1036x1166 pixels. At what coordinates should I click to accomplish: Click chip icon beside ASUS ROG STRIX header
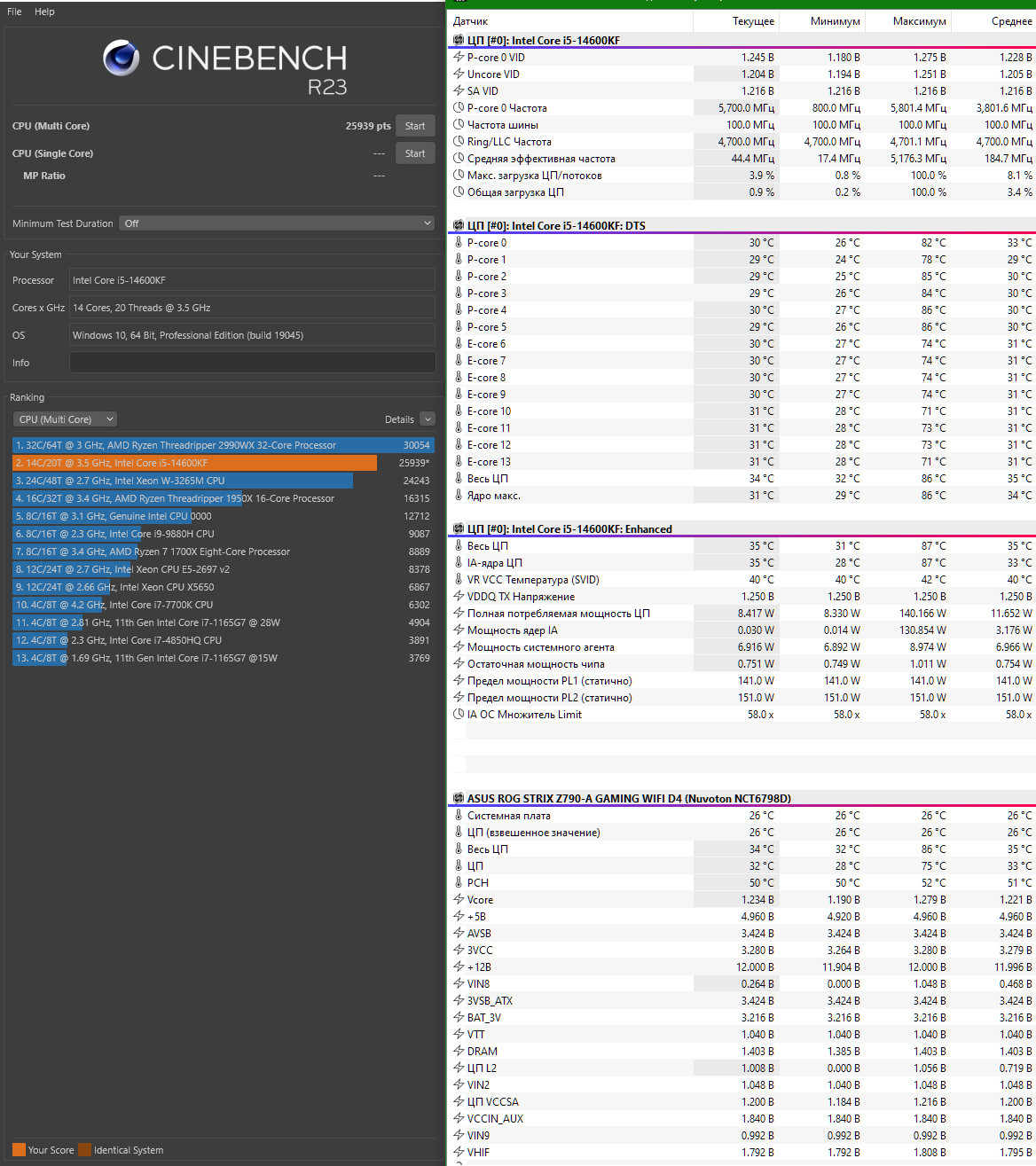click(459, 798)
